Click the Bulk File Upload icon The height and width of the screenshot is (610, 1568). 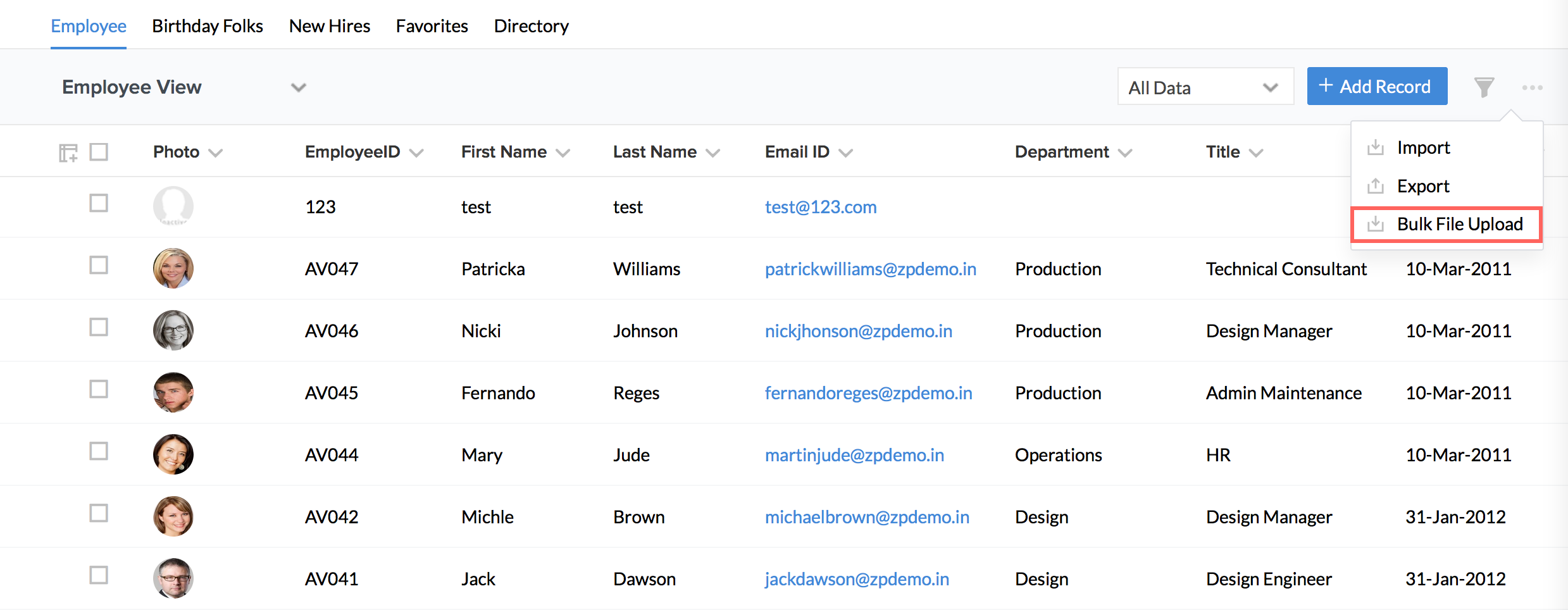coord(1376,224)
